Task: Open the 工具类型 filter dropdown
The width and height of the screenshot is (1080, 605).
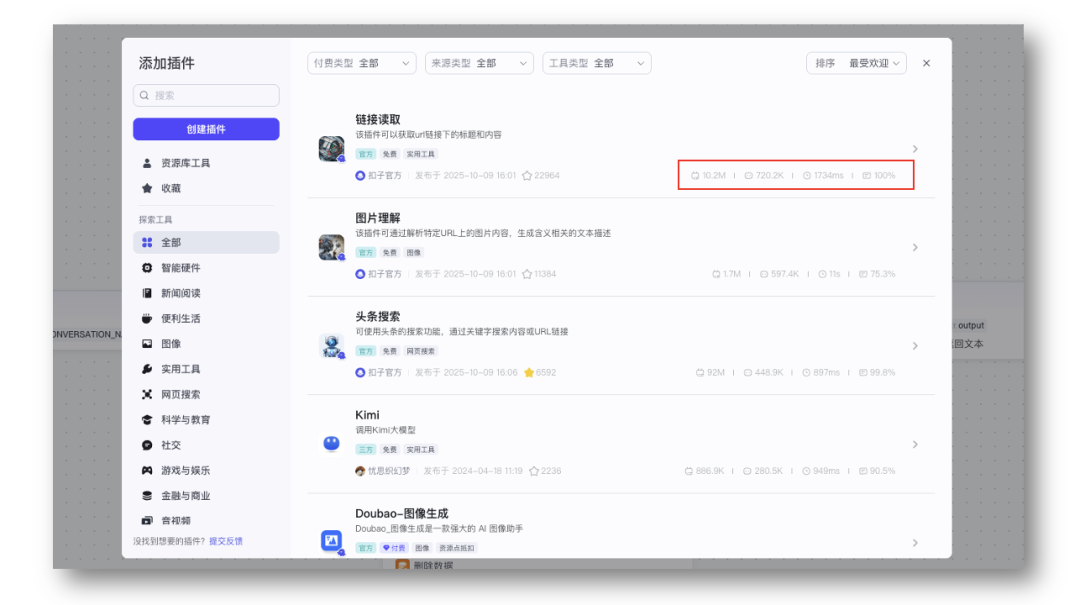Action: (596, 63)
